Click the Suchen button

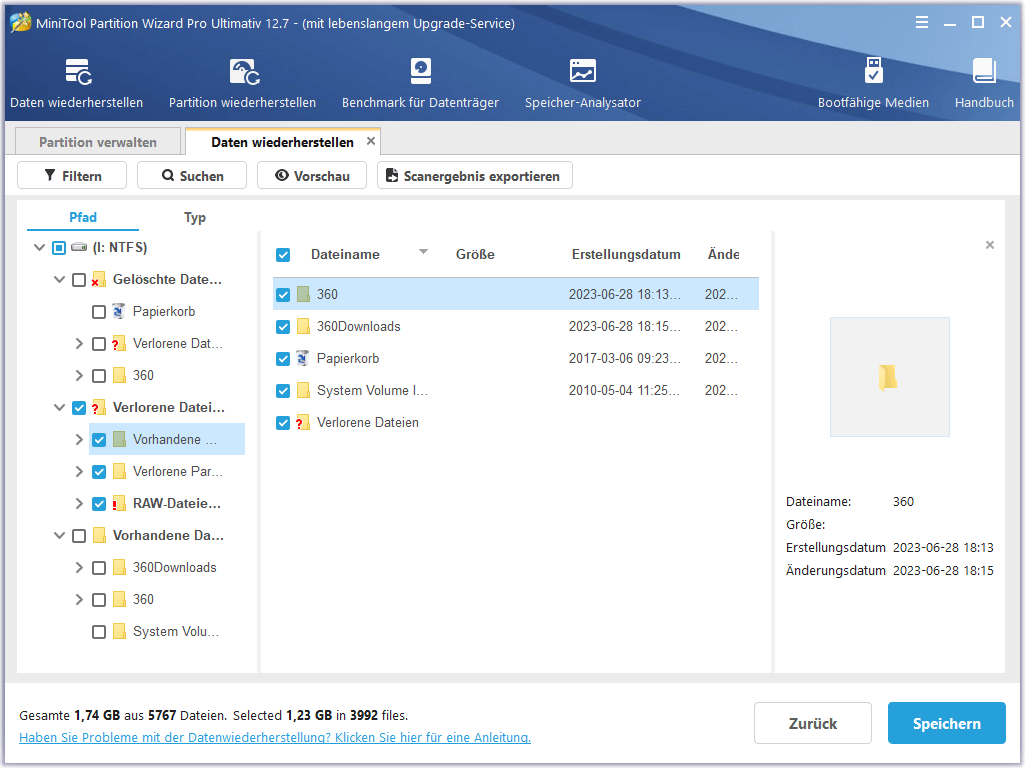coord(192,175)
